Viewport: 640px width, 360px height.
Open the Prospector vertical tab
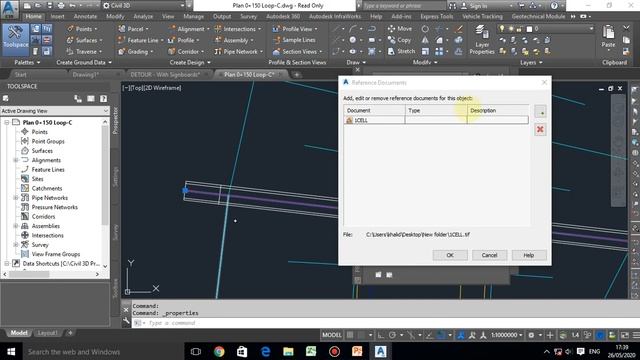click(116, 120)
